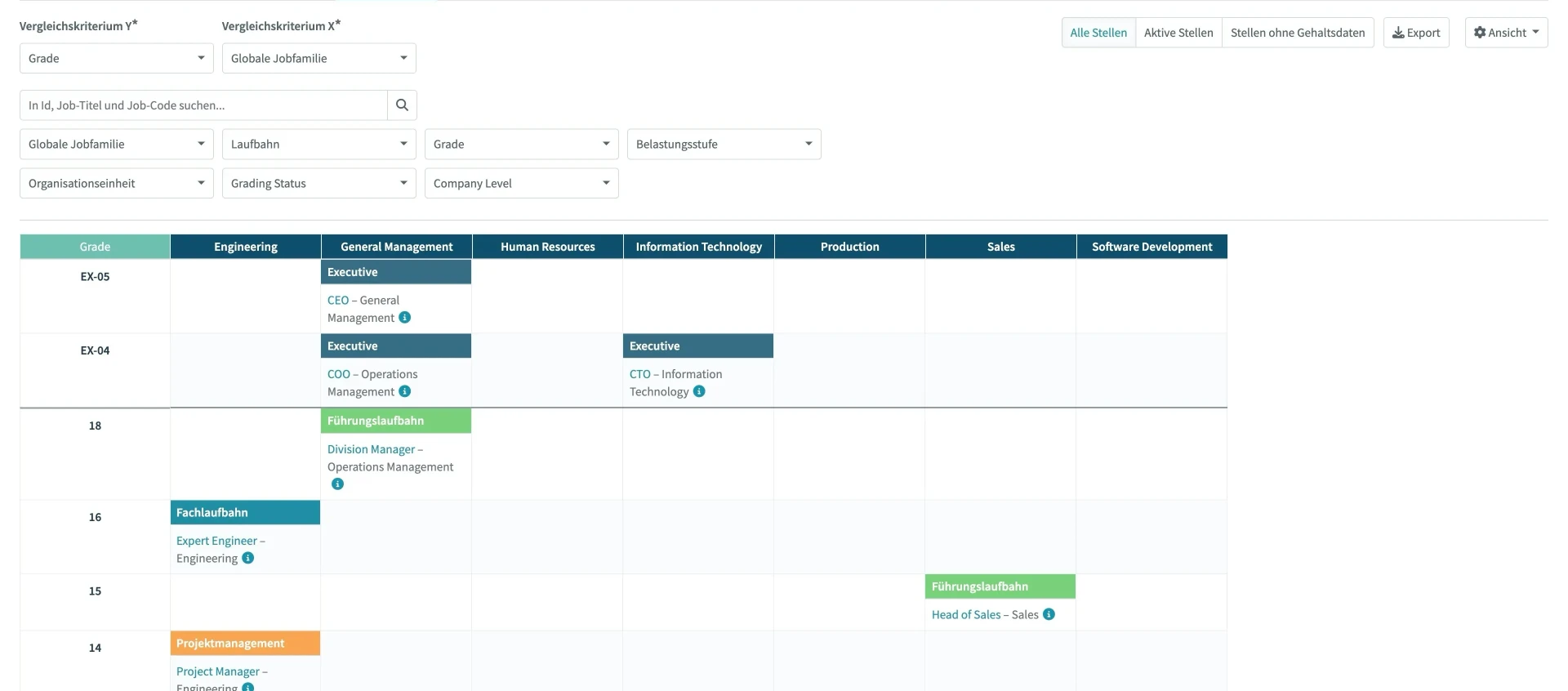The height and width of the screenshot is (691, 1568).
Task: Click the EX-04 grade row label
Action: 95,350
